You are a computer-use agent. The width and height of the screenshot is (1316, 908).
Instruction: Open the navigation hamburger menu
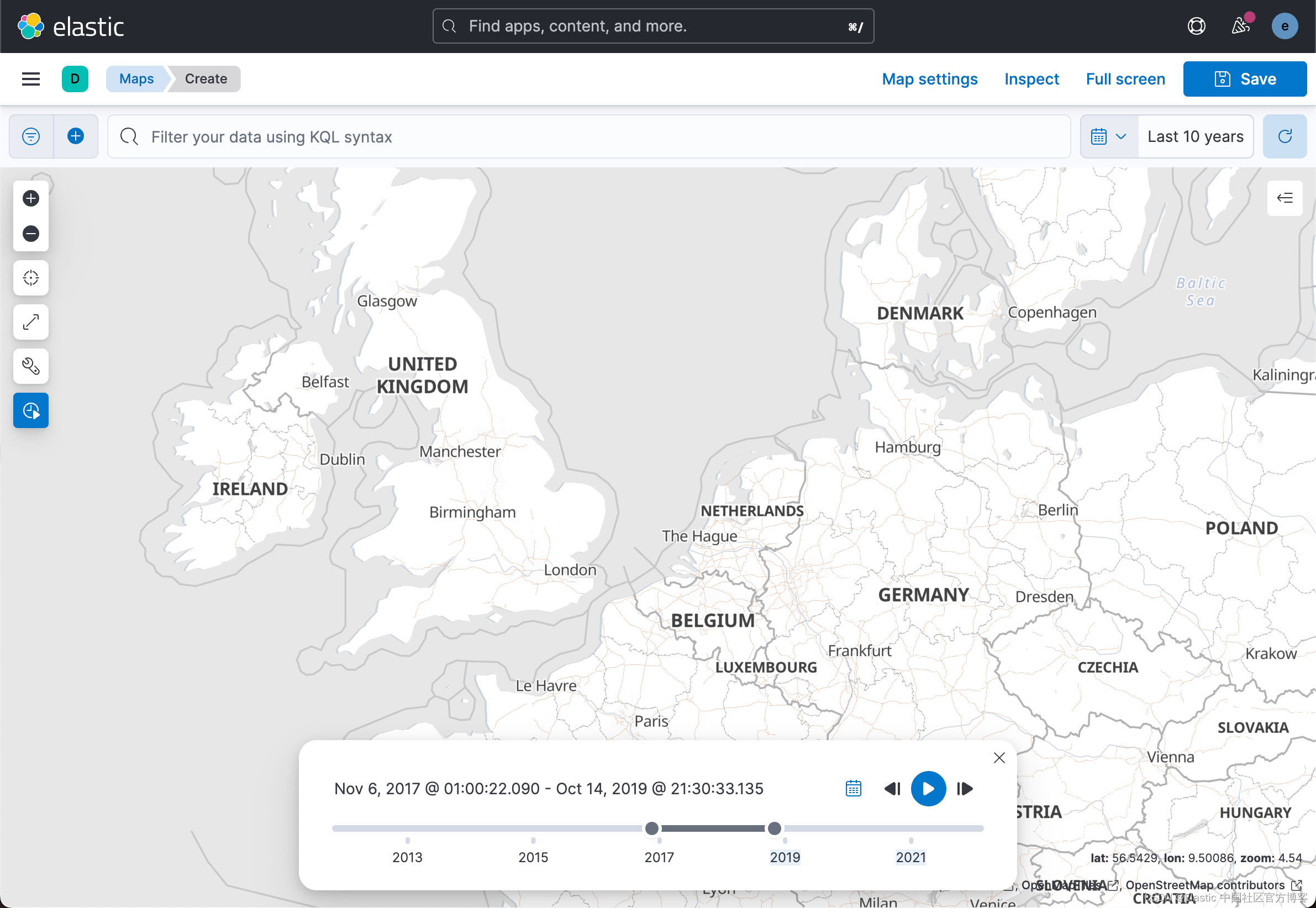pyautogui.click(x=30, y=78)
